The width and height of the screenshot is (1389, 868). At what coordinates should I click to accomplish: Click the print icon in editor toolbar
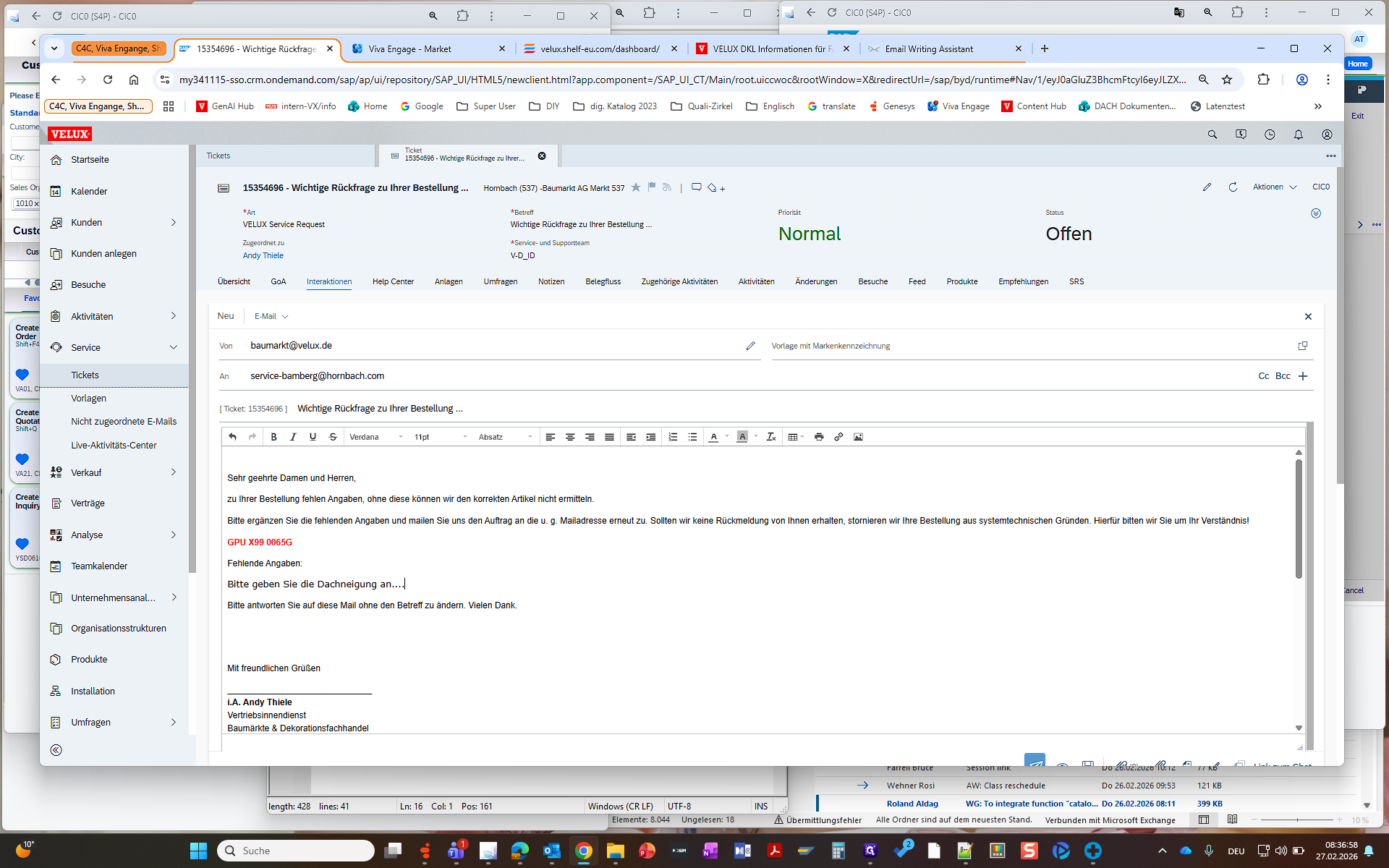coord(819,437)
